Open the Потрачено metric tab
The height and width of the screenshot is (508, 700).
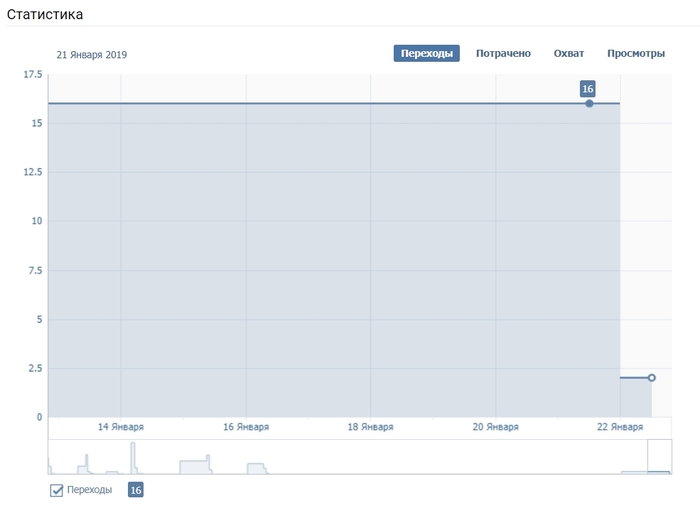coord(503,54)
